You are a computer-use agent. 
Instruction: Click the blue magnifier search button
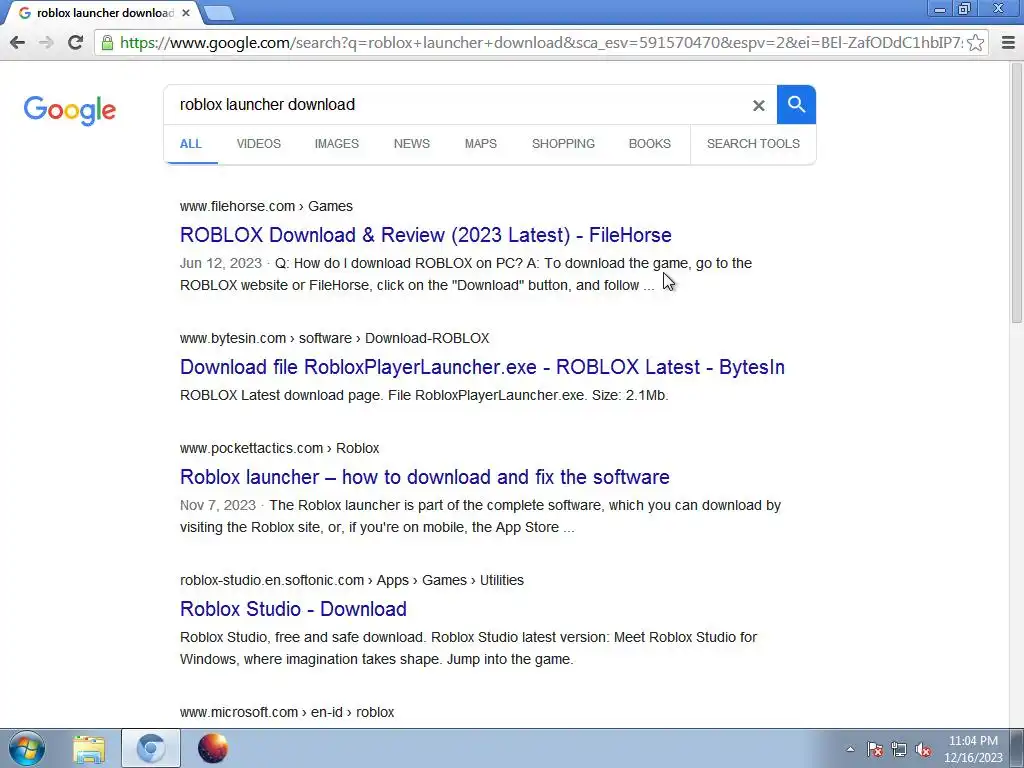coord(796,104)
